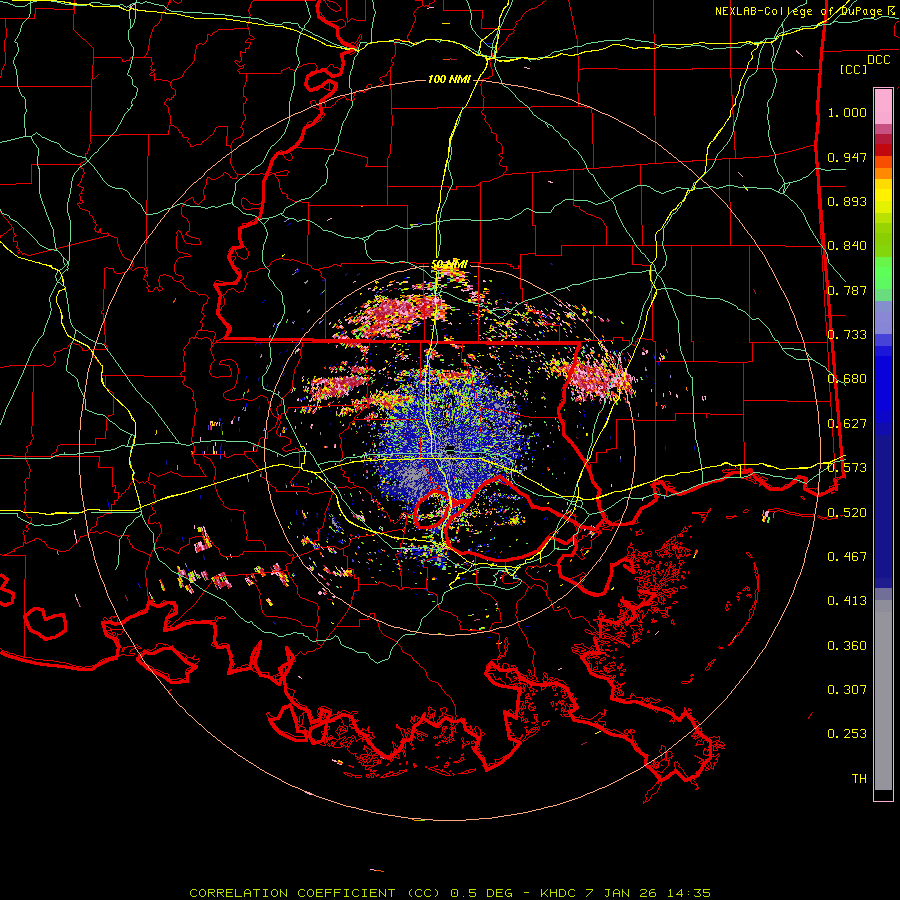The width and height of the screenshot is (900, 900).
Task: Click the 0.787 legend value
Action: (847, 290)
